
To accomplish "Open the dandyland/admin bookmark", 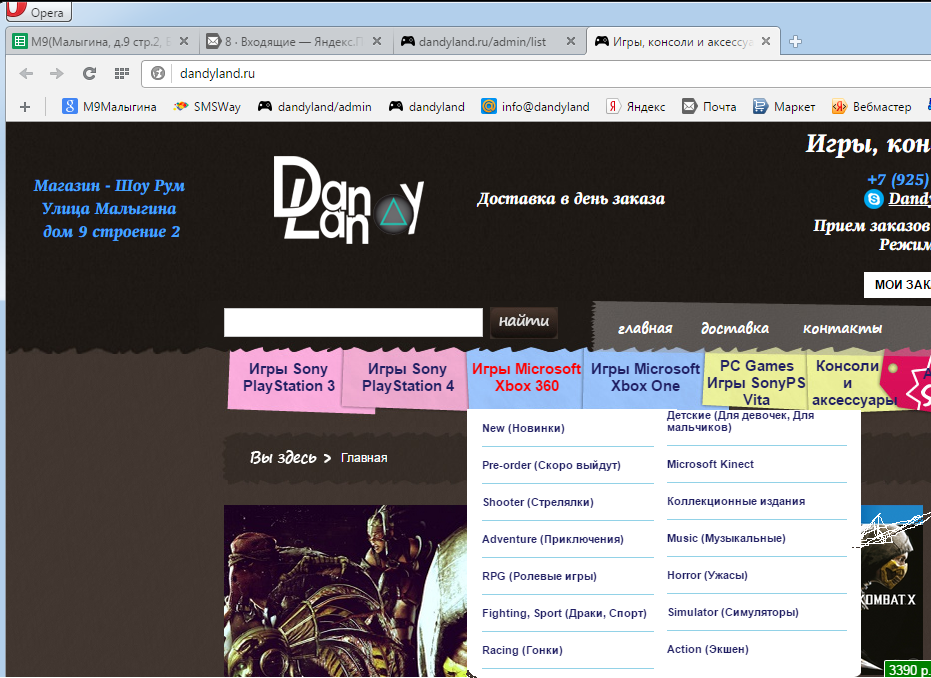I will click(x=315, y=107).
